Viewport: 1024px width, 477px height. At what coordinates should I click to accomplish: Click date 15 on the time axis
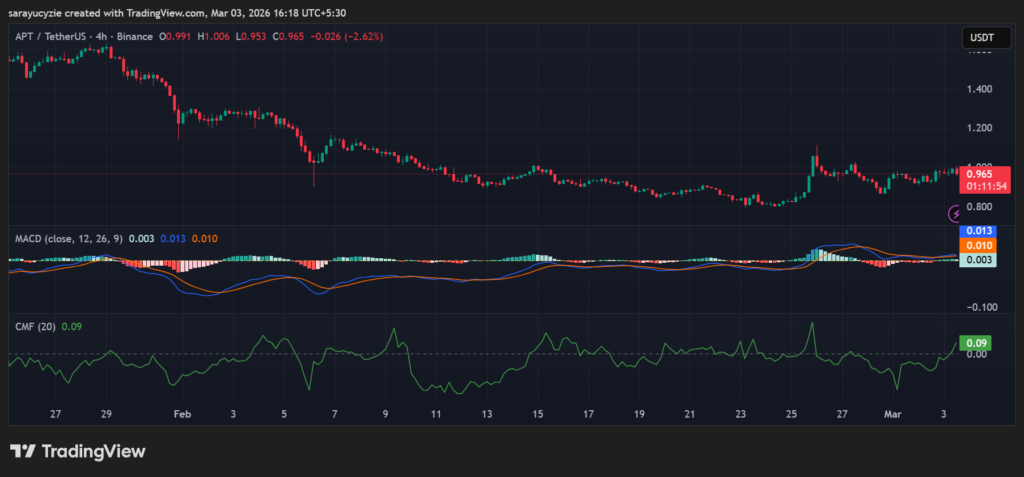coord(537,413)
